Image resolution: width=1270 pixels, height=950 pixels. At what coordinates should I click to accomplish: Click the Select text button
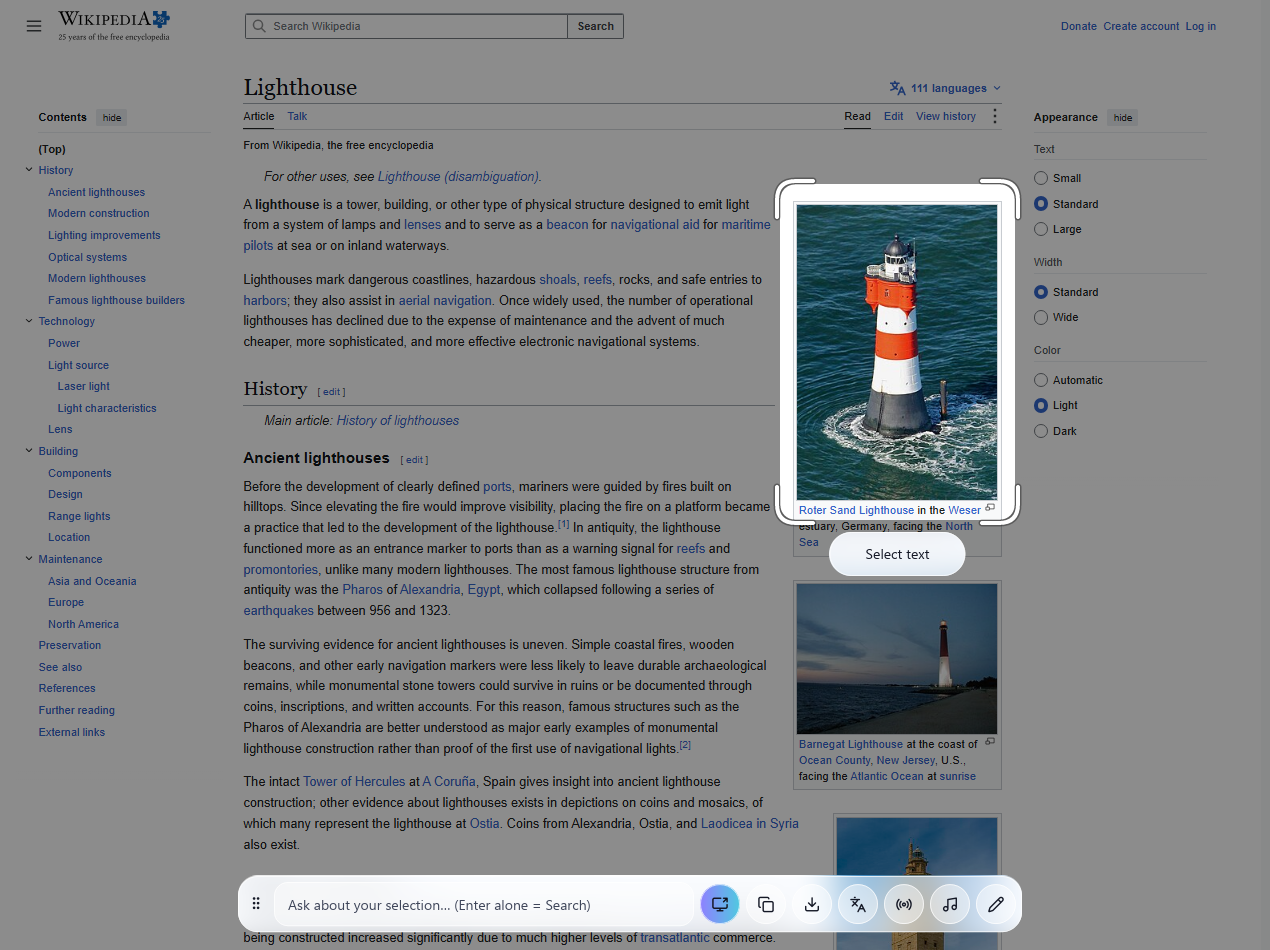click(897, 554)
